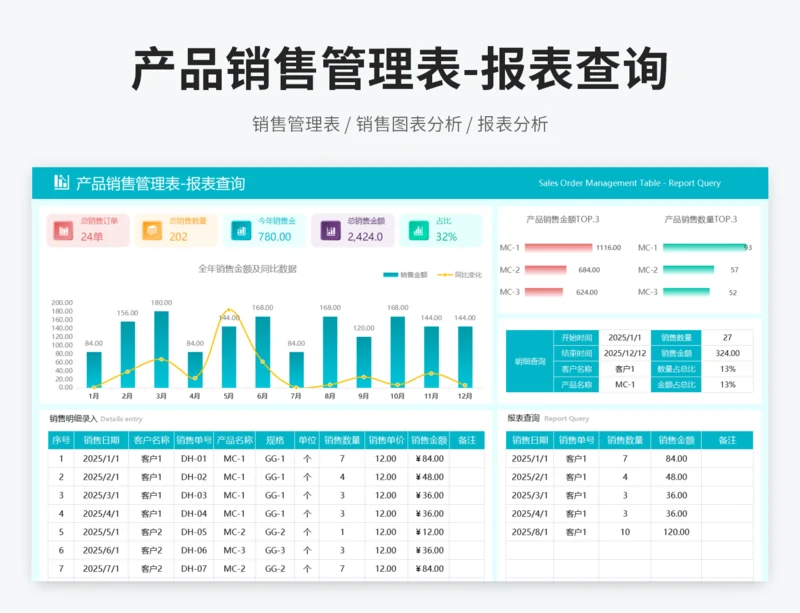Click the 2025/7/1 date cell
The width and height of the screenshot is (800, 613).
(x=101, y=569)
